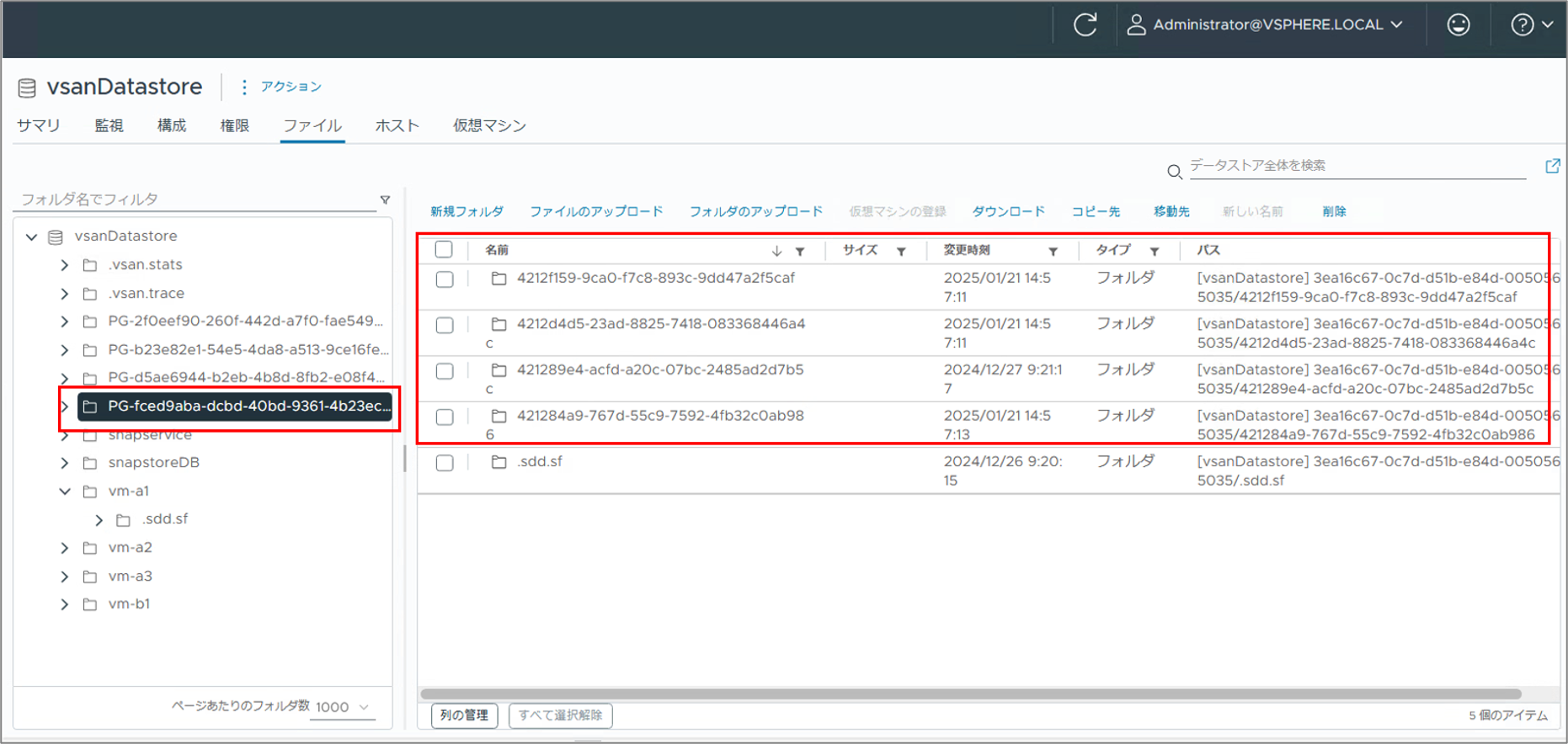Image resolution: width=1568 pixels, height=744 pixels.
Task: Expand the vm-a2 folder node
Action: tap(65, 548)
